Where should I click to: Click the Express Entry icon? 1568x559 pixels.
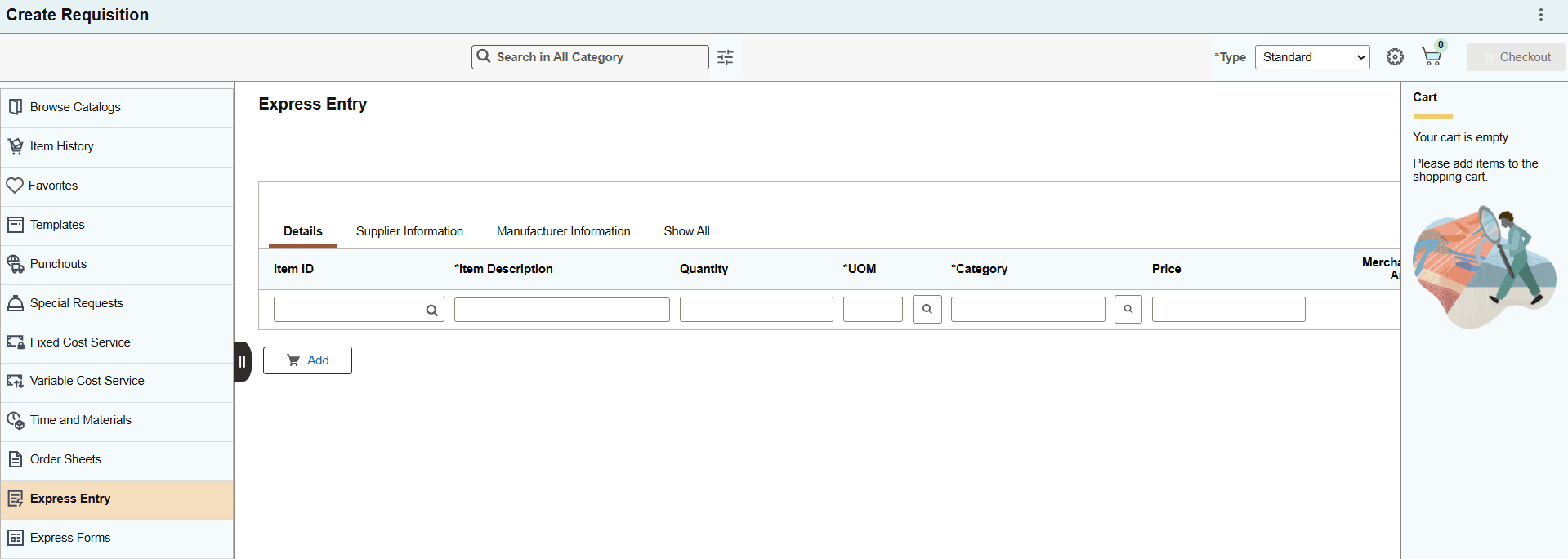pos(16,499)
